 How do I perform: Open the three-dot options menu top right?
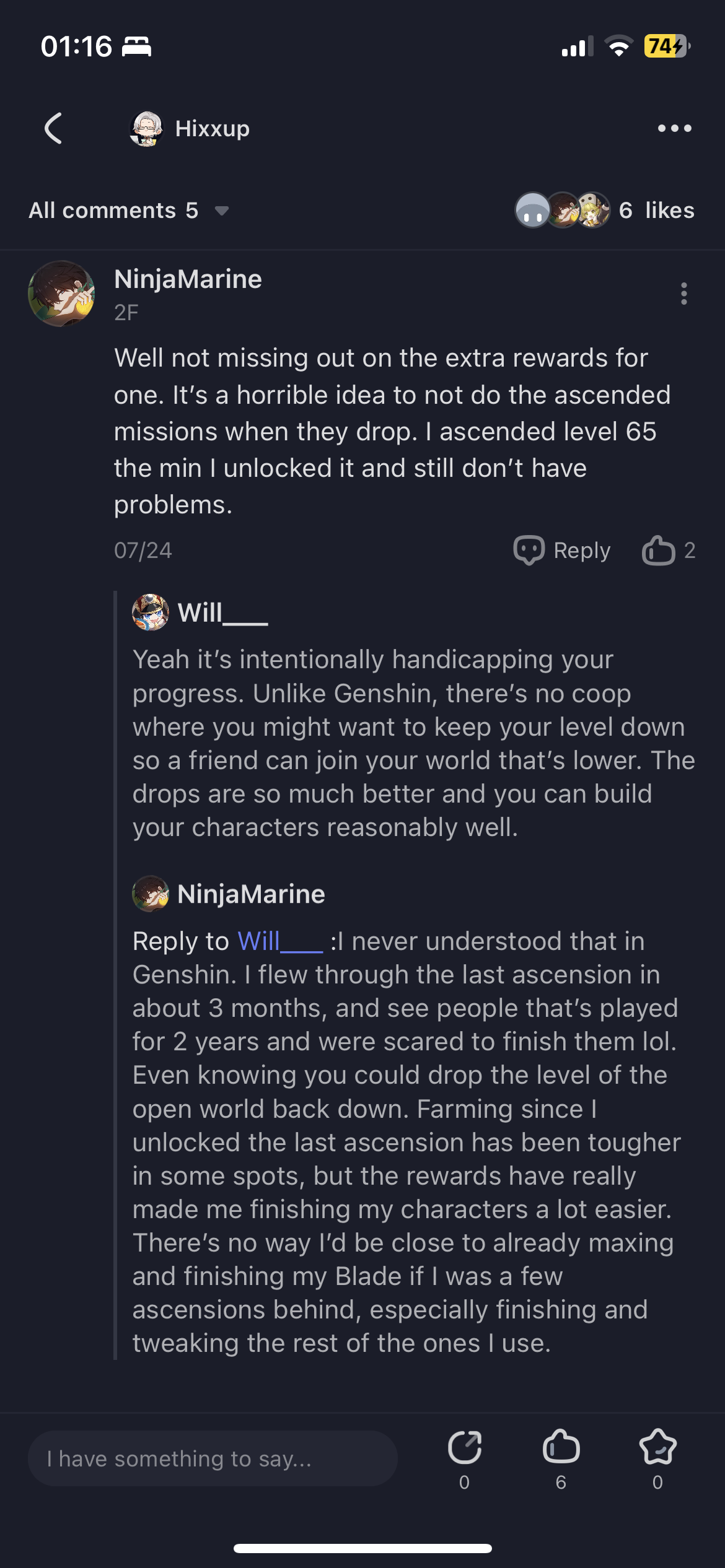(675, 129)
